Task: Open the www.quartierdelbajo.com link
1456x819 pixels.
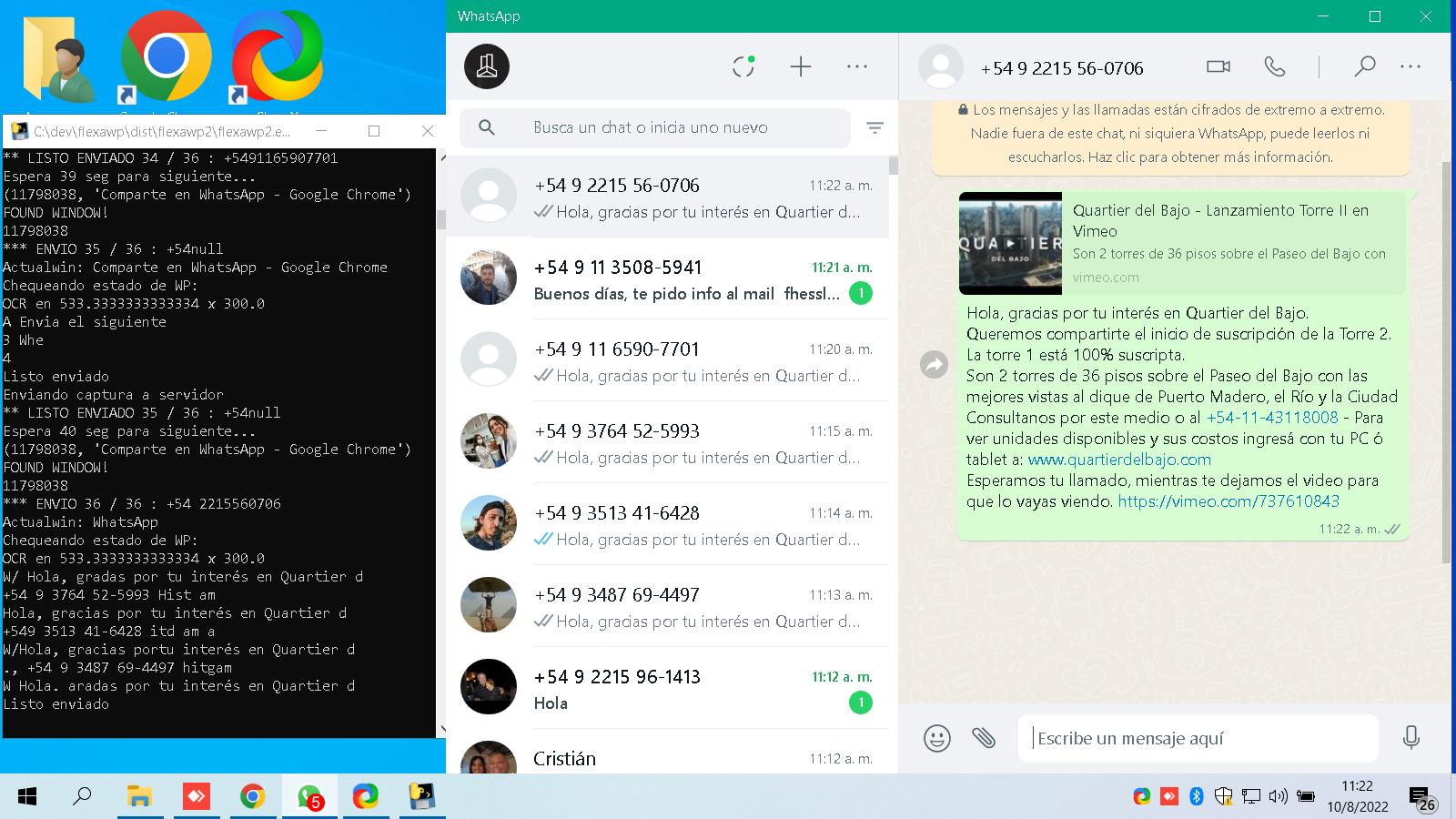Action: pos(1119,460)
